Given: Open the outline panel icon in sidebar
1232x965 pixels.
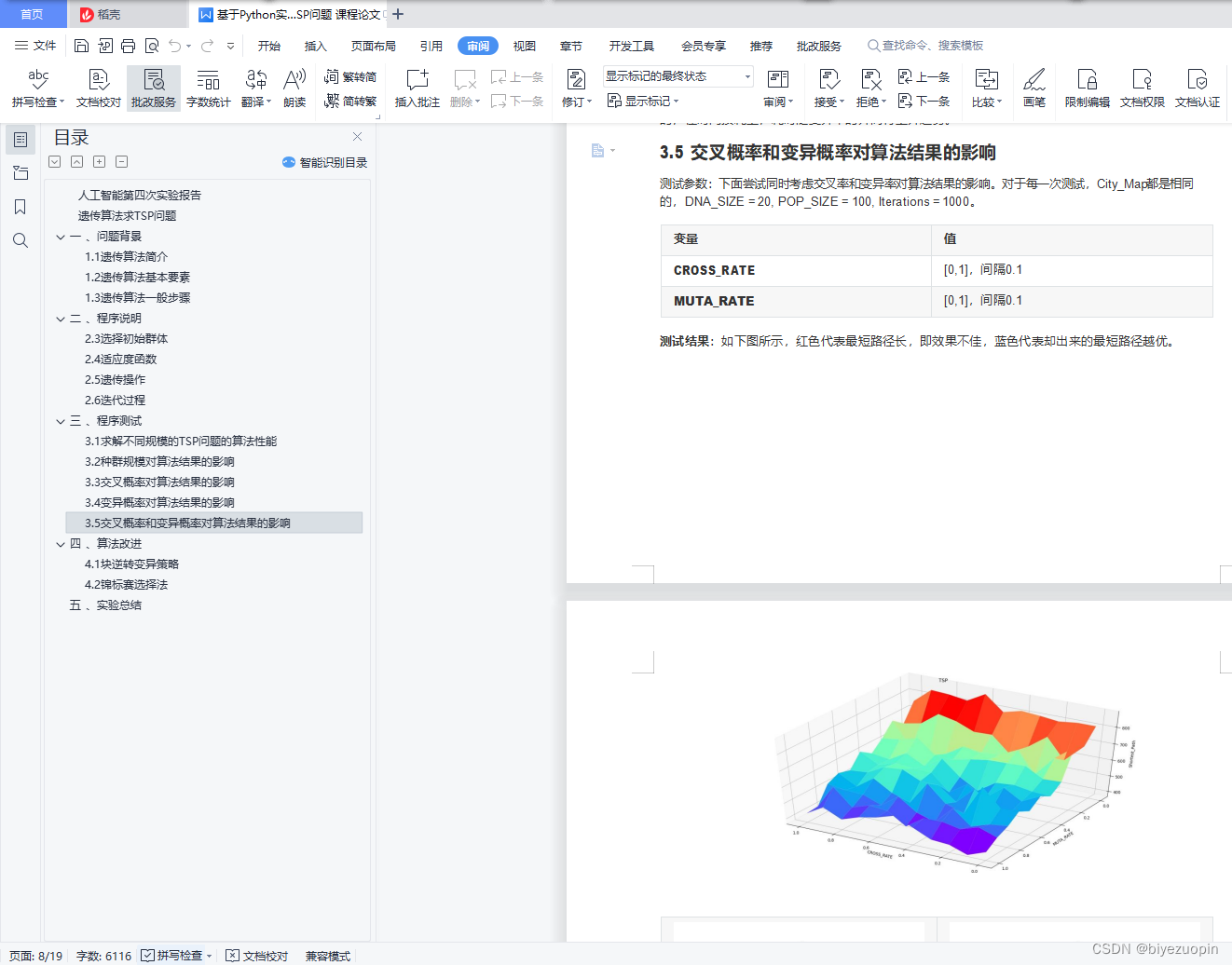Looking at the screenshot, I should coord(21,140).
